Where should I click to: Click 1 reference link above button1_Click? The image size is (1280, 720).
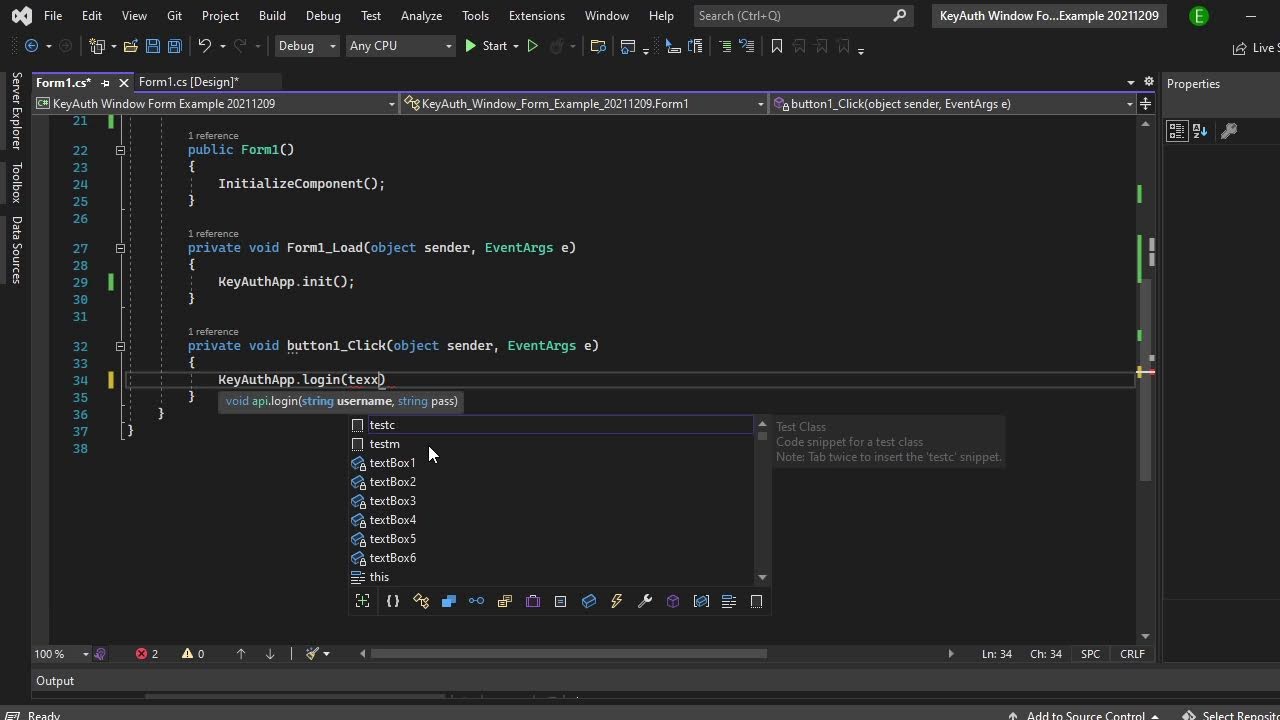(213, 331)
